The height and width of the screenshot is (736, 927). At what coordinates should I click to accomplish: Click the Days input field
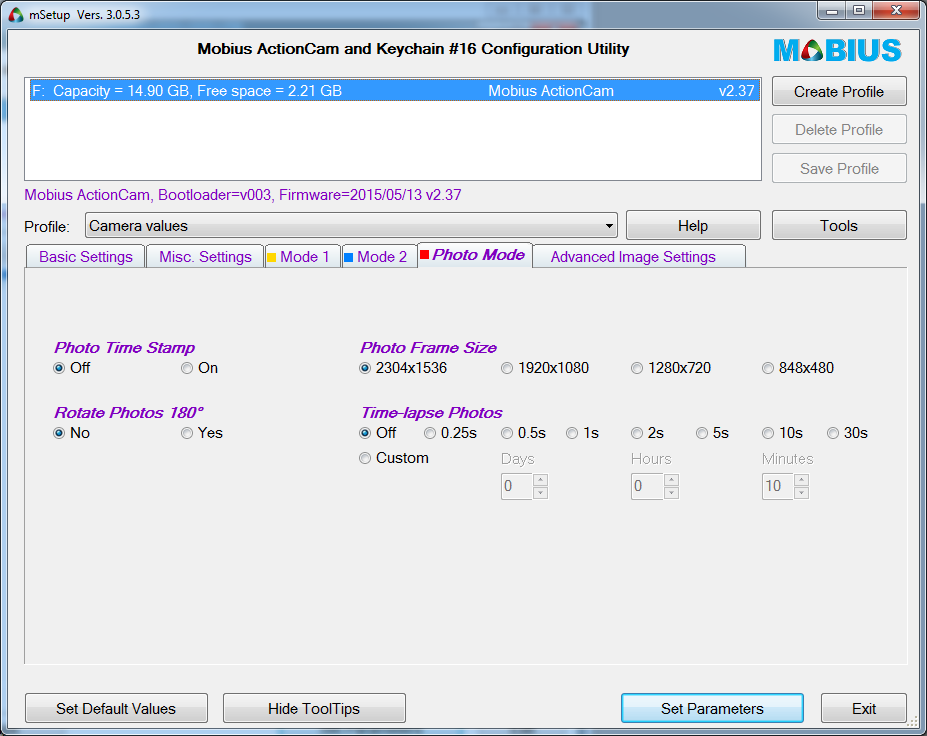coord(517,487)
